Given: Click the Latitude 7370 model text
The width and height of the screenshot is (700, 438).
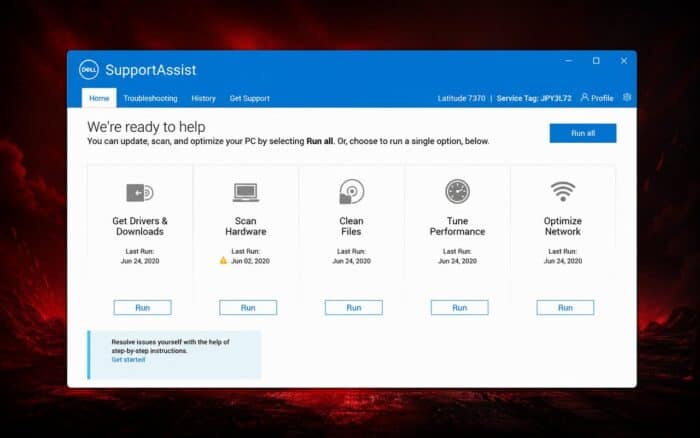Looking at the screenshot, I should pos(461,98).
